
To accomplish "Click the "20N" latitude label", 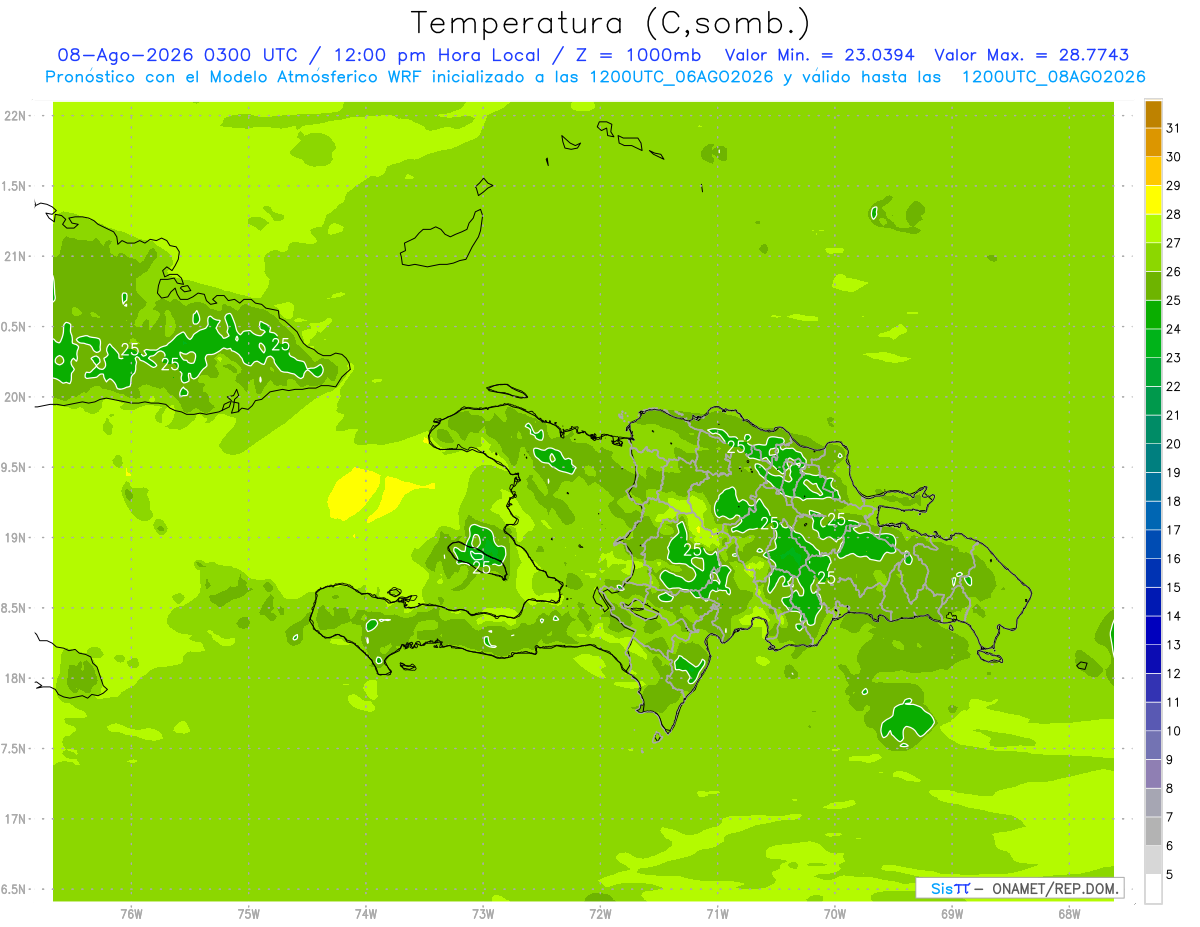I will coord(14,397).
